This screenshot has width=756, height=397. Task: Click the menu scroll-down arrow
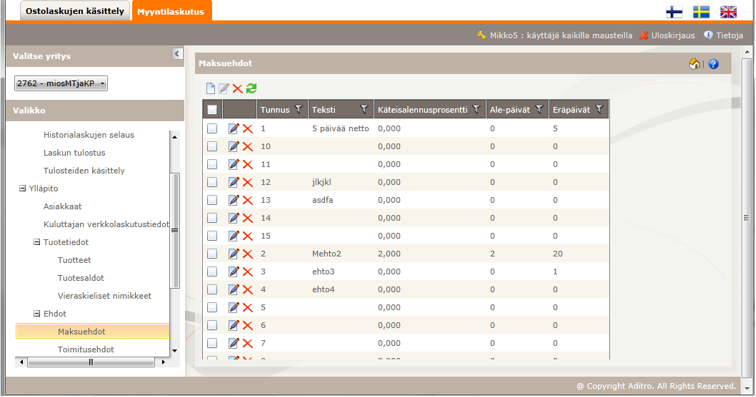point(175,351)
